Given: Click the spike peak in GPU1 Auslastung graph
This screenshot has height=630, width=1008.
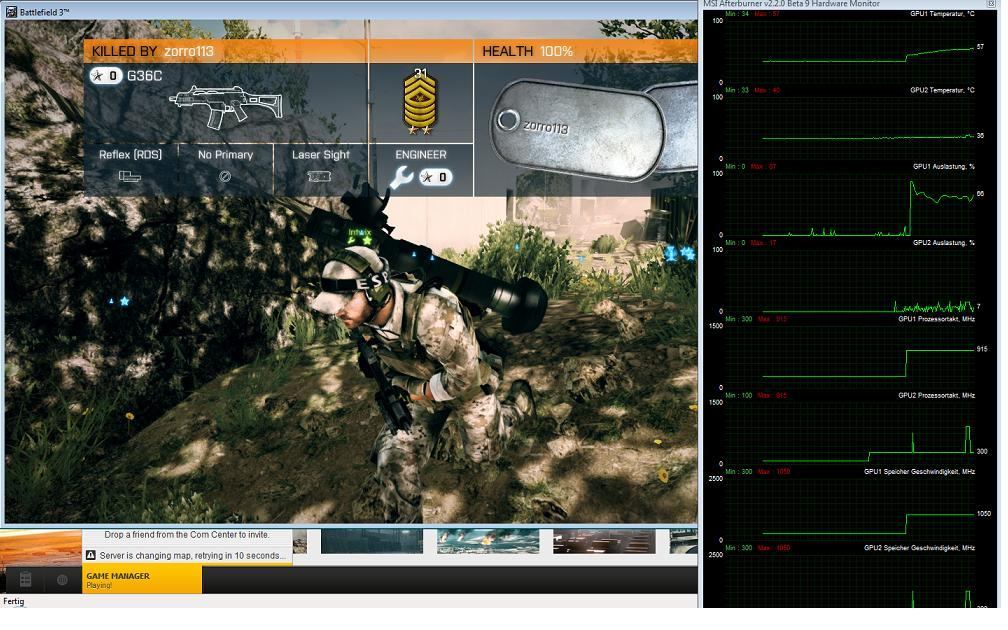Looking at the screenshot, I should pyautogui.click(x=912, y=184).
